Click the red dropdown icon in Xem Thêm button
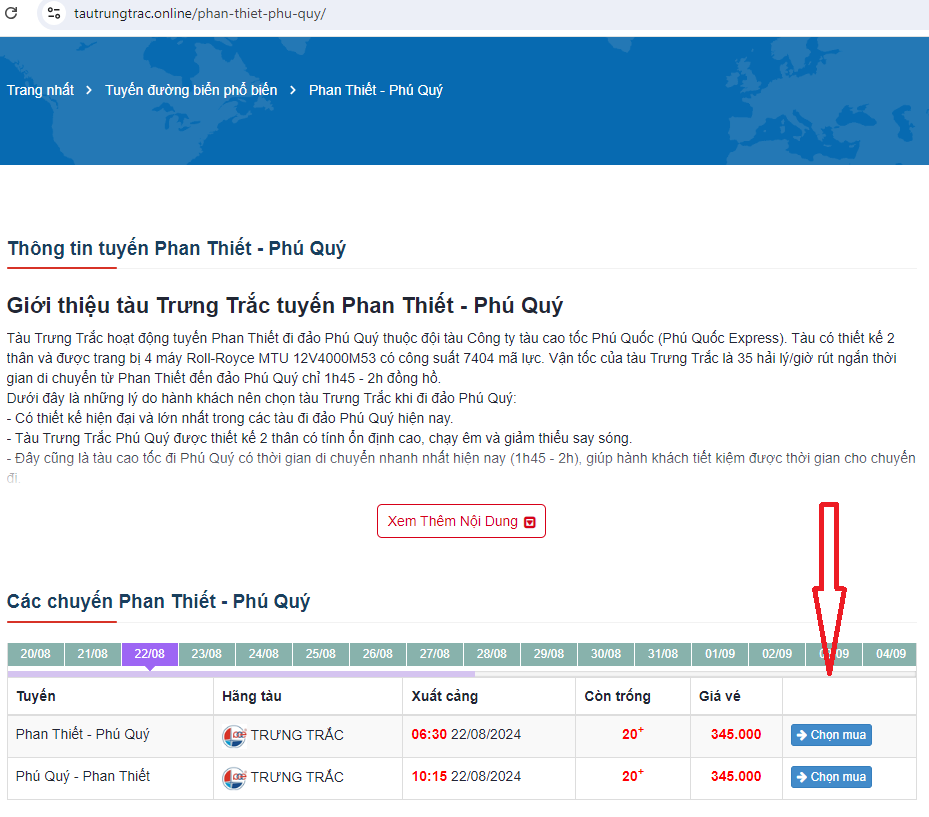Screen dimensions: 929x817 pos(530,522)
